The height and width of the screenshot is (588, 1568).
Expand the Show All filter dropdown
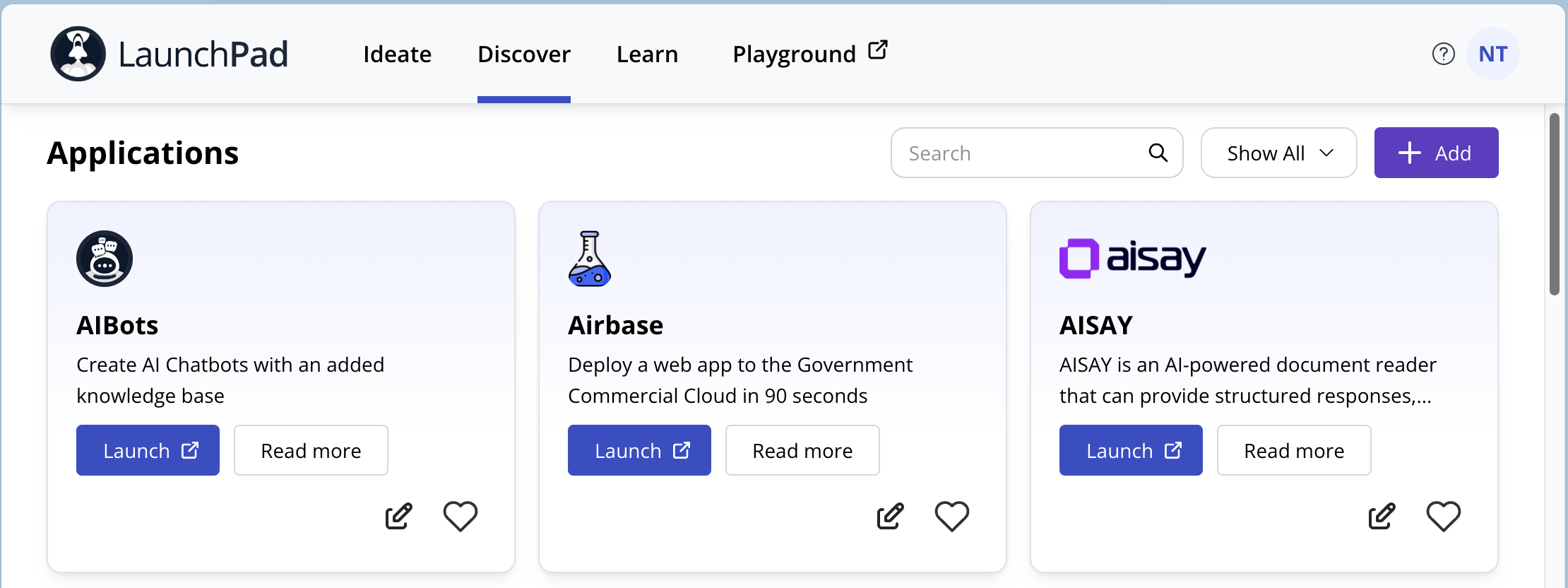(1278, 153)
